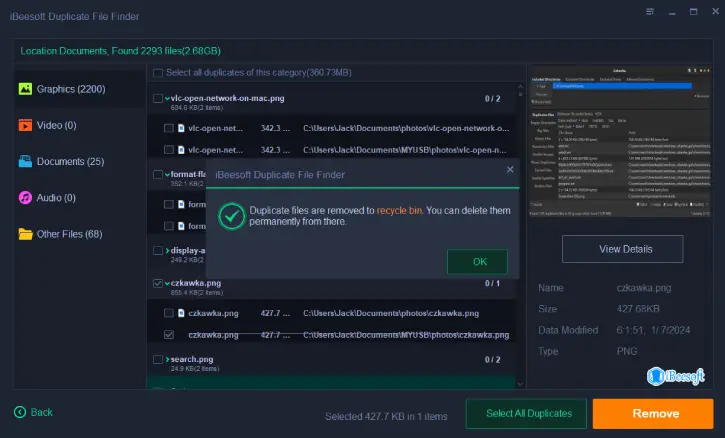
Task: Check the vlc-open-network-on-mac.png group checkbox
Action: point(158,99)
